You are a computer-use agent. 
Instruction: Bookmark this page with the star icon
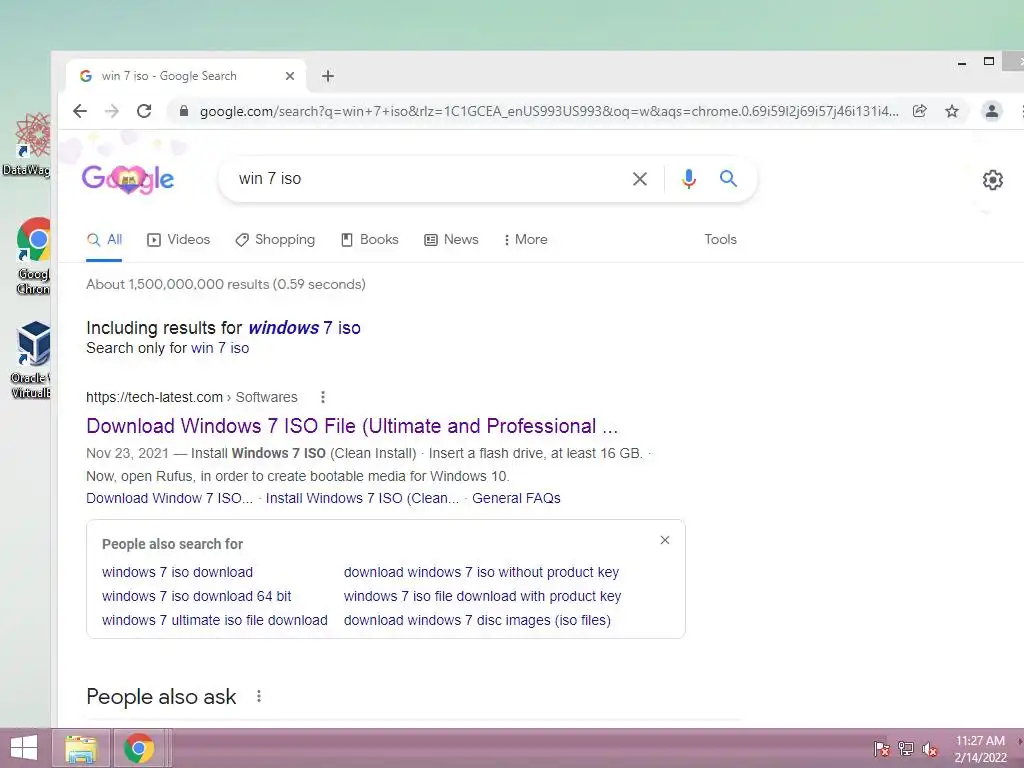952,111
